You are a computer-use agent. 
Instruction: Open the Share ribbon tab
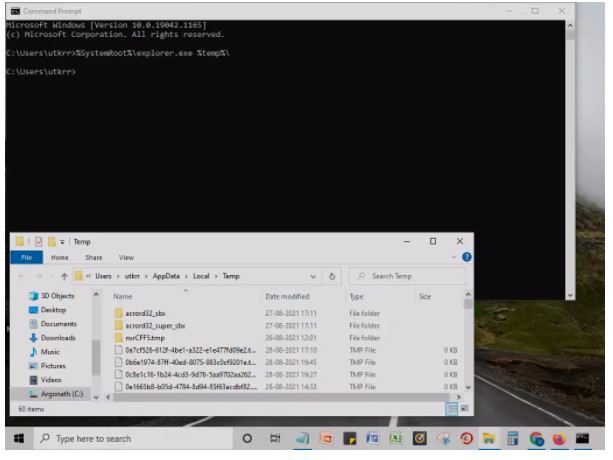click(93, 257)
